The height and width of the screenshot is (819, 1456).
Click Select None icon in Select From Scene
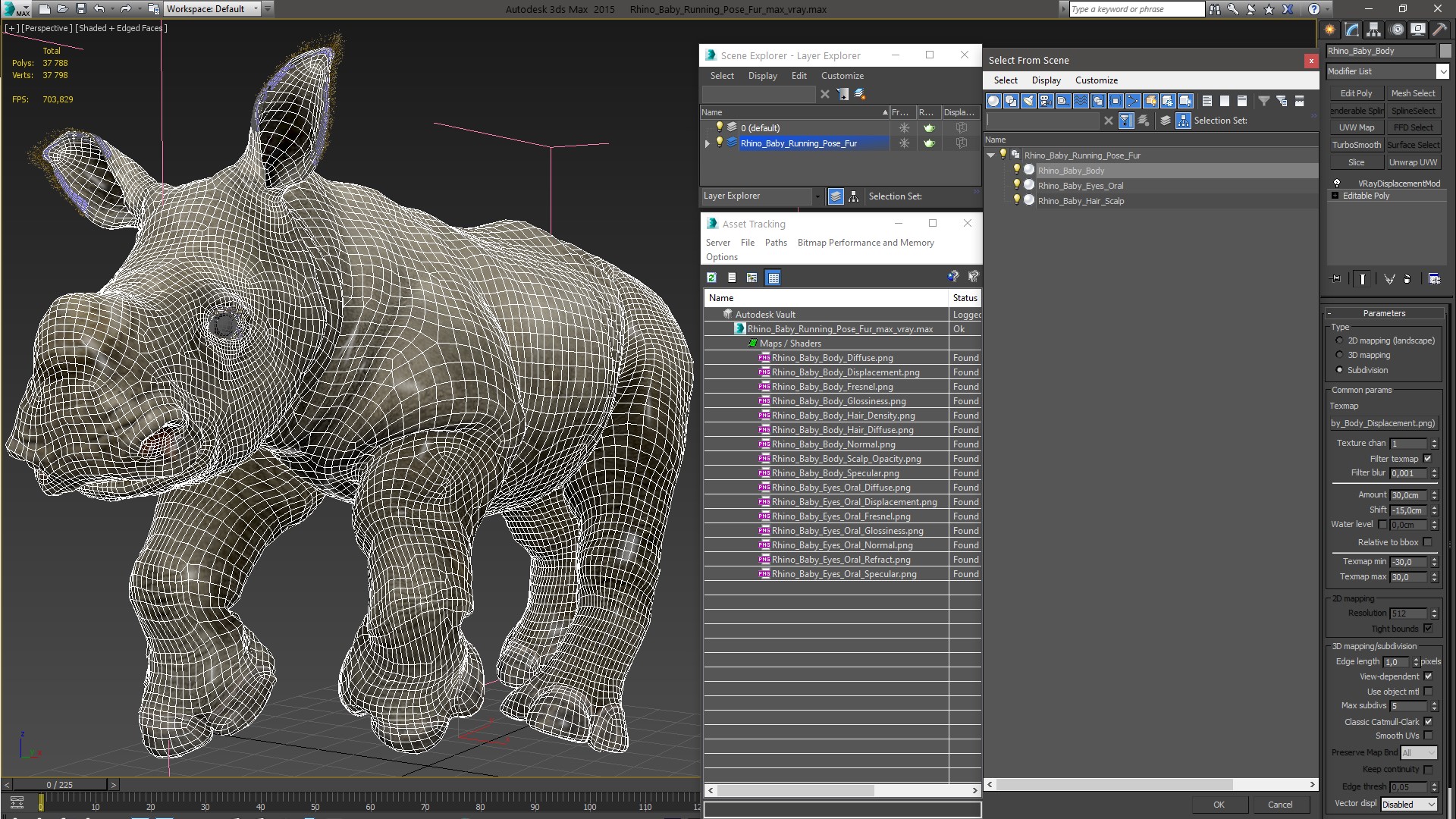pyautogui.click(x=1225, y=101)
